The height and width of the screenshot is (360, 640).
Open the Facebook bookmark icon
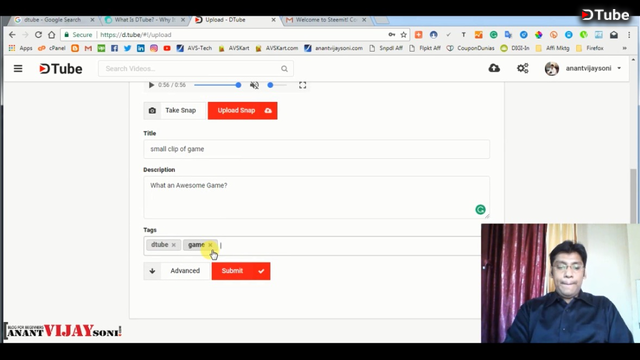[114, 48]
